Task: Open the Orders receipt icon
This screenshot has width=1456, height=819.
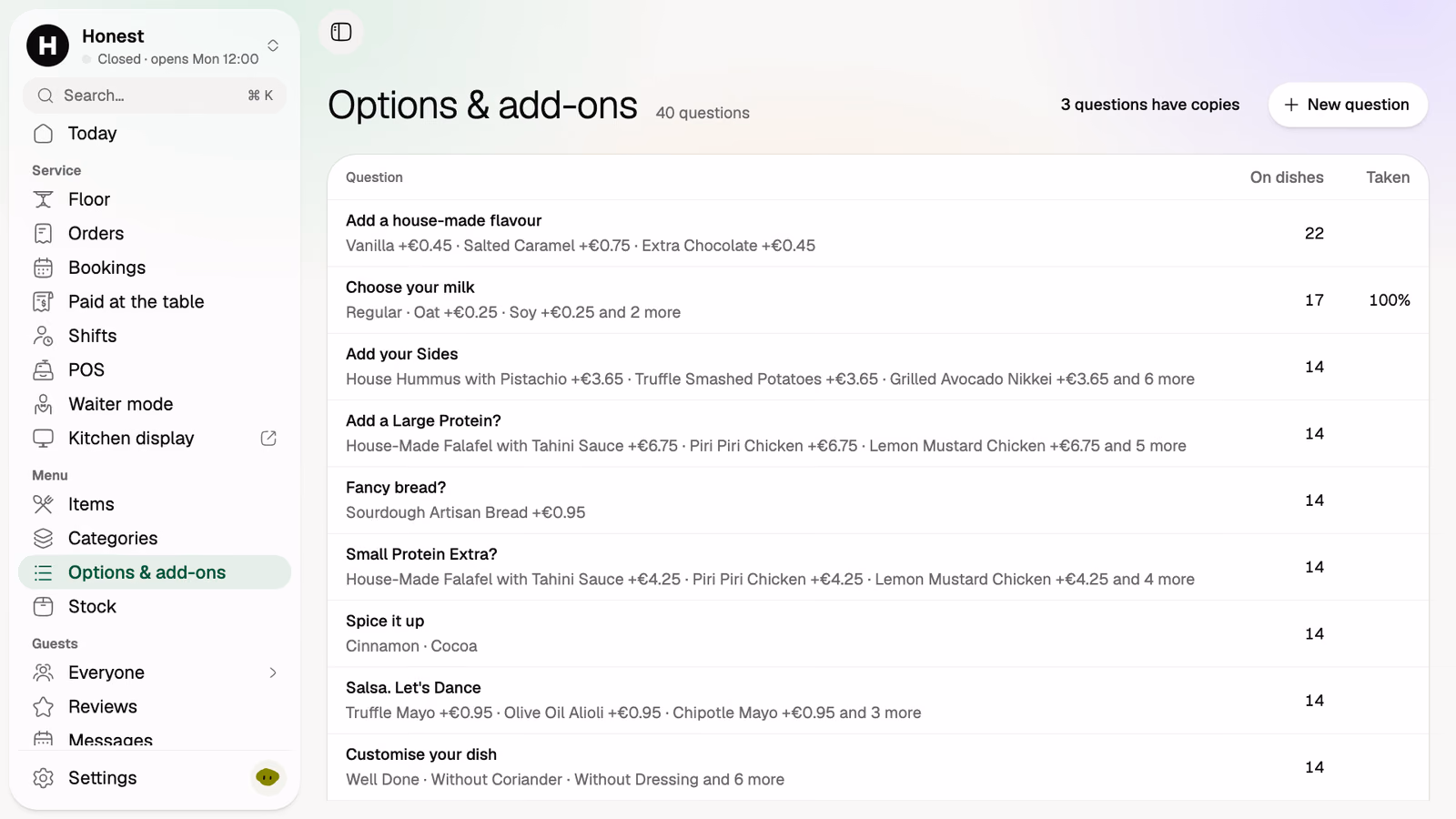Action: point(43,234)
